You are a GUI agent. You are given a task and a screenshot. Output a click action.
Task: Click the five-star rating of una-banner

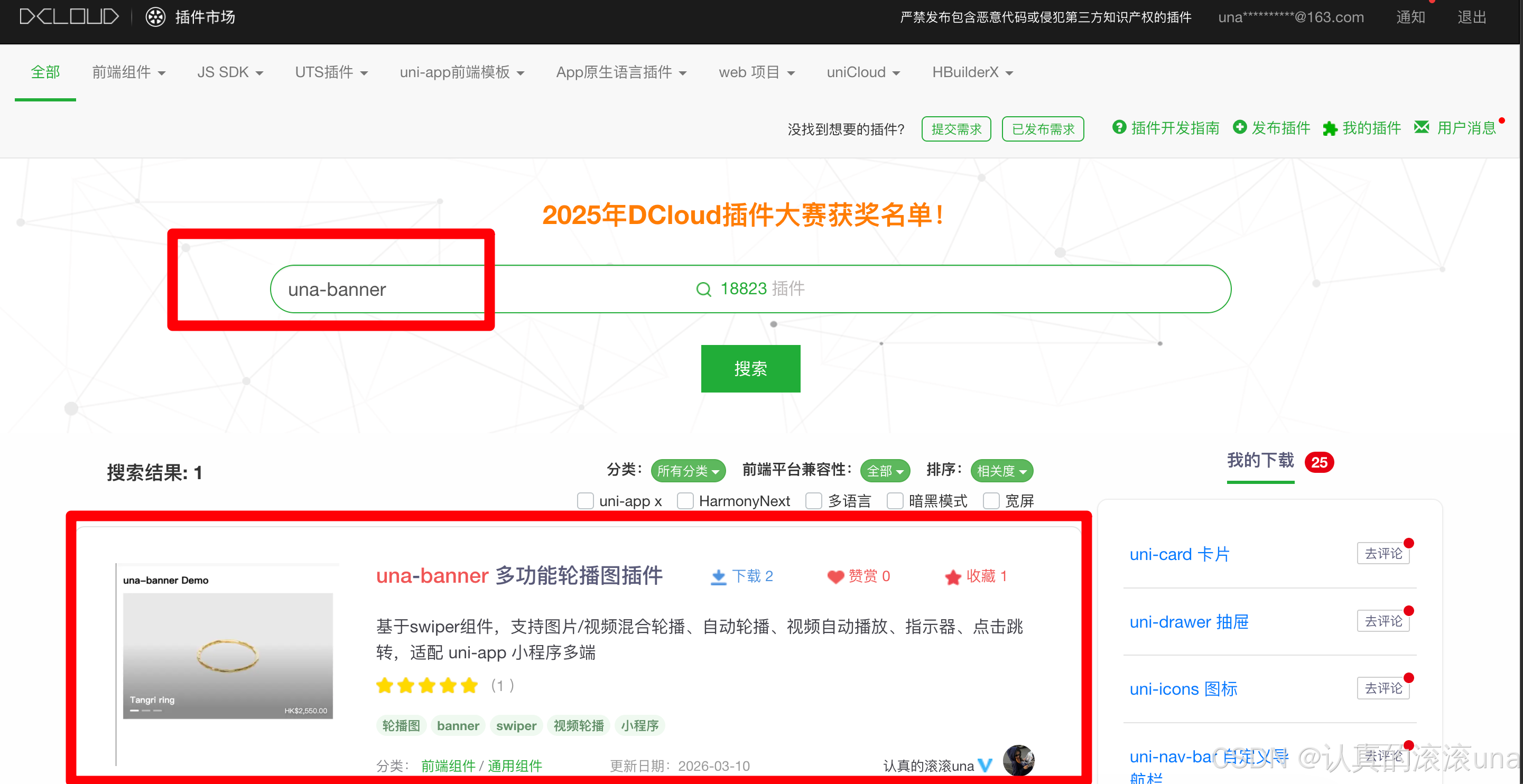point(427,685)
